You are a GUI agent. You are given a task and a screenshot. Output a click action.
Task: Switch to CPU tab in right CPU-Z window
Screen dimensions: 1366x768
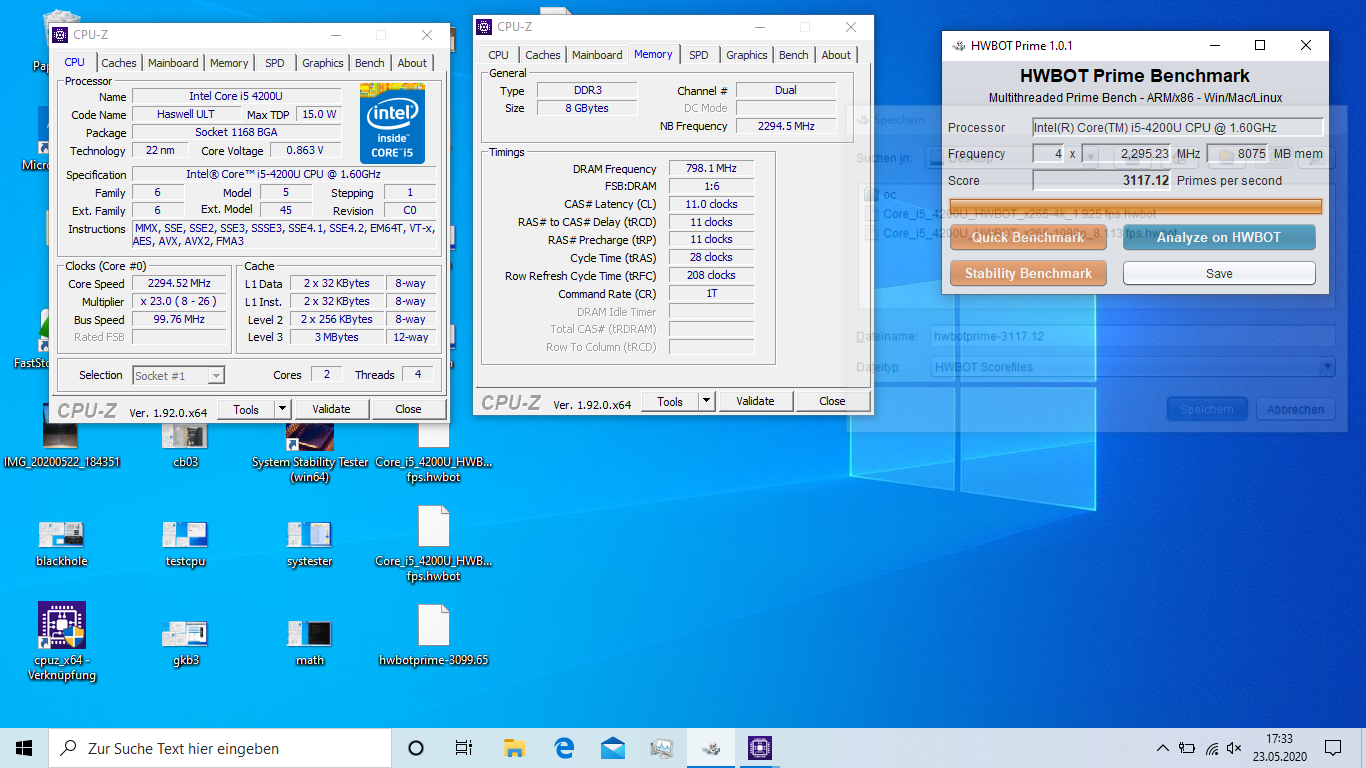coord(499,55)
